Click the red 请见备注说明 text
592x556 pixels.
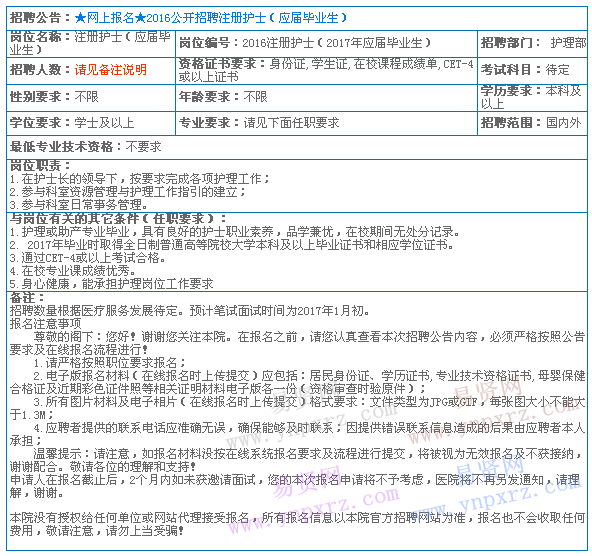[110, 70]
